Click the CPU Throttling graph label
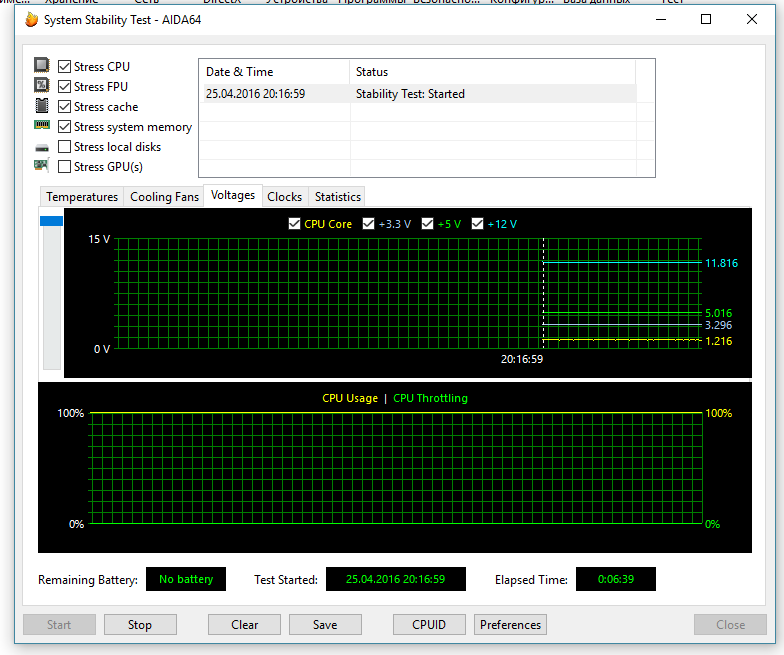Screen dimensions: 784x655 tap(430, 398)
